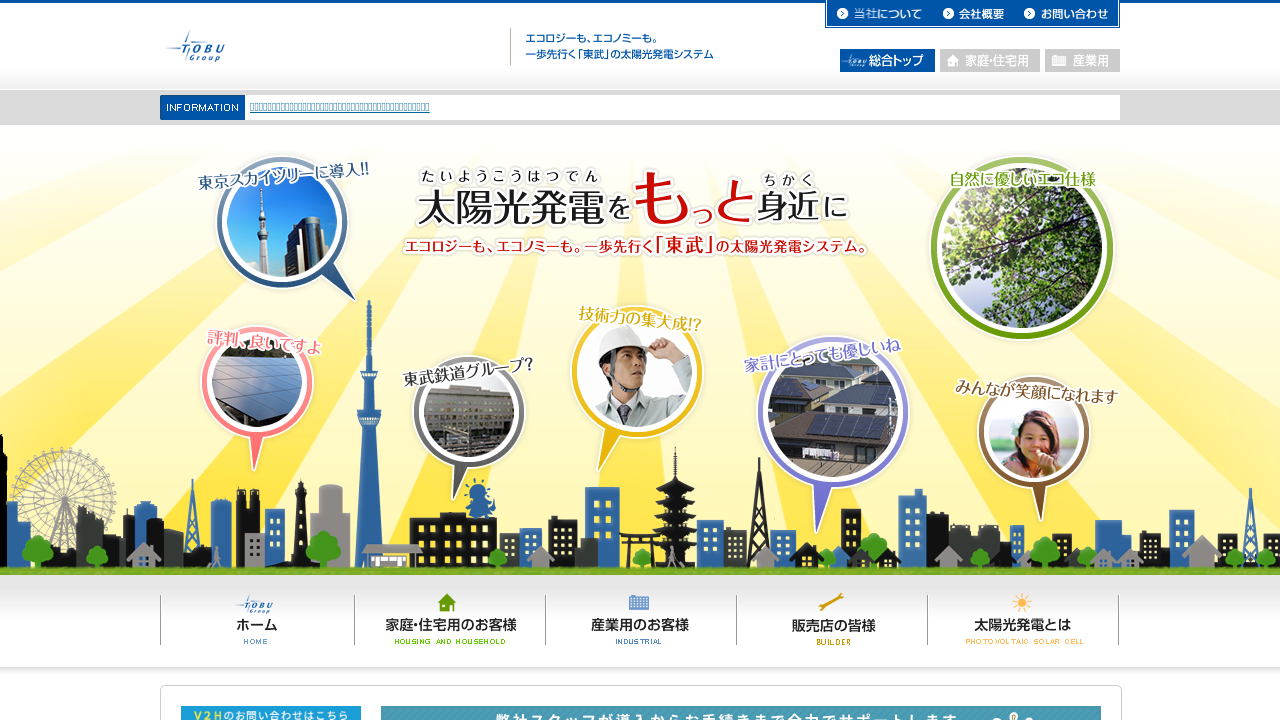Viewport: 1280px width, 720px height.
Task: Click the information news ticker link
Action: [x=339, y=107]
